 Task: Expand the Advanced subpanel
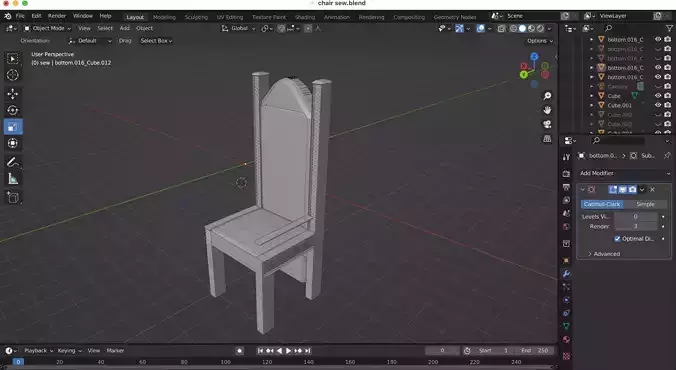pyautogui.click(x=604, y=254)
